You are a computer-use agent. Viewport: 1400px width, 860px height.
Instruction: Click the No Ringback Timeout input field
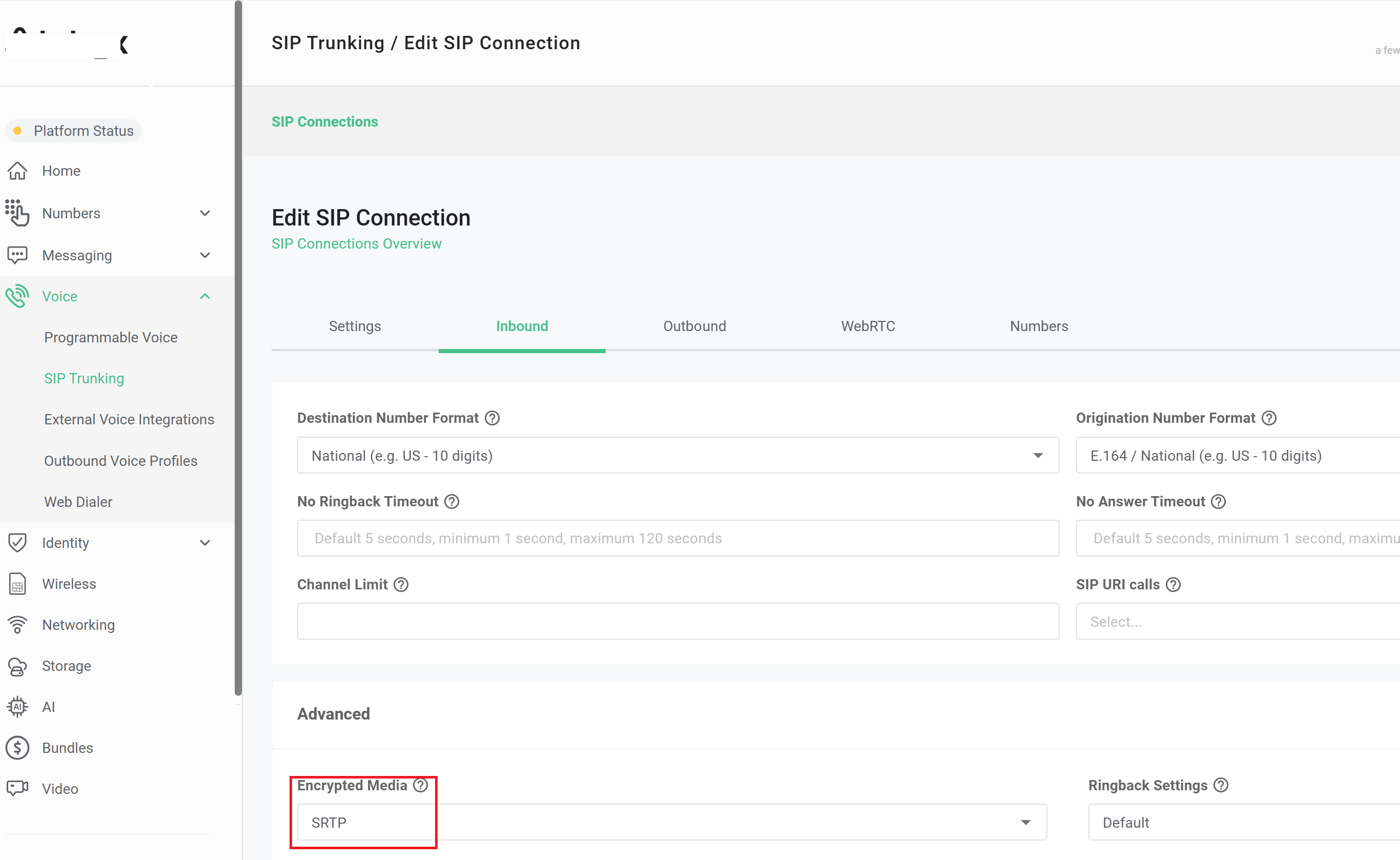(678, 538)
